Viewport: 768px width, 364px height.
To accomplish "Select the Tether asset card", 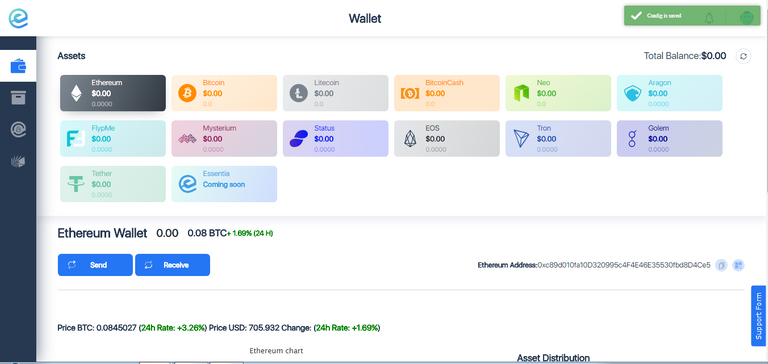I will pos(113,184).
